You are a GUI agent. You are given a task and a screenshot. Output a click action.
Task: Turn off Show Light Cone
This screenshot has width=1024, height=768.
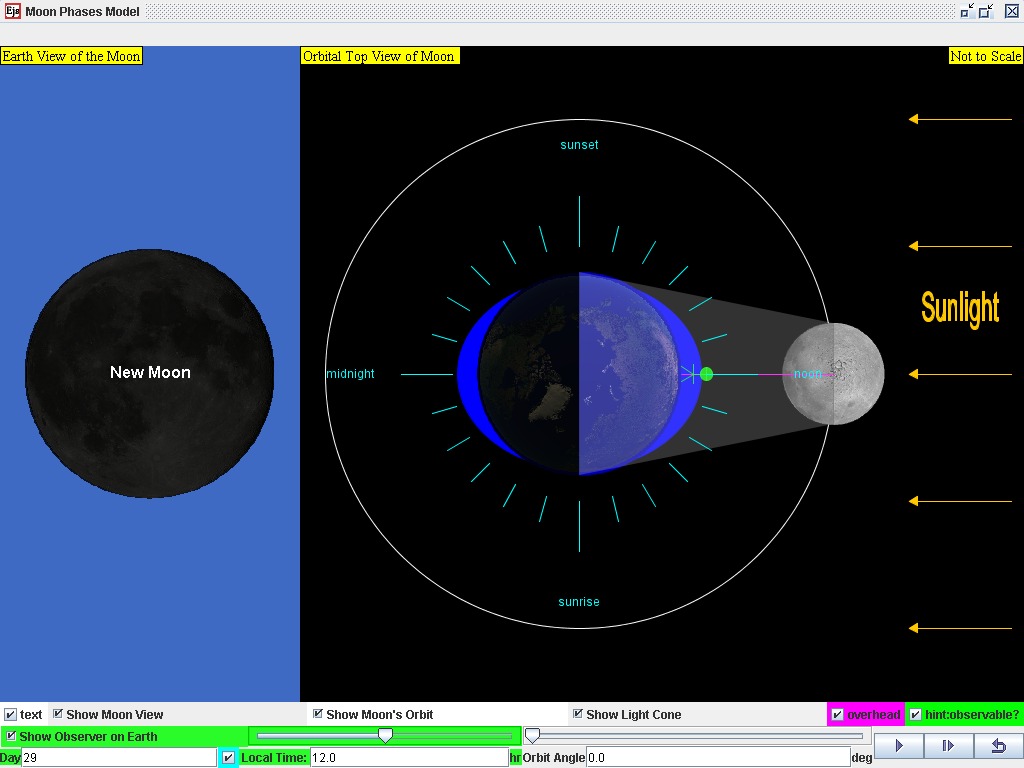577,714
